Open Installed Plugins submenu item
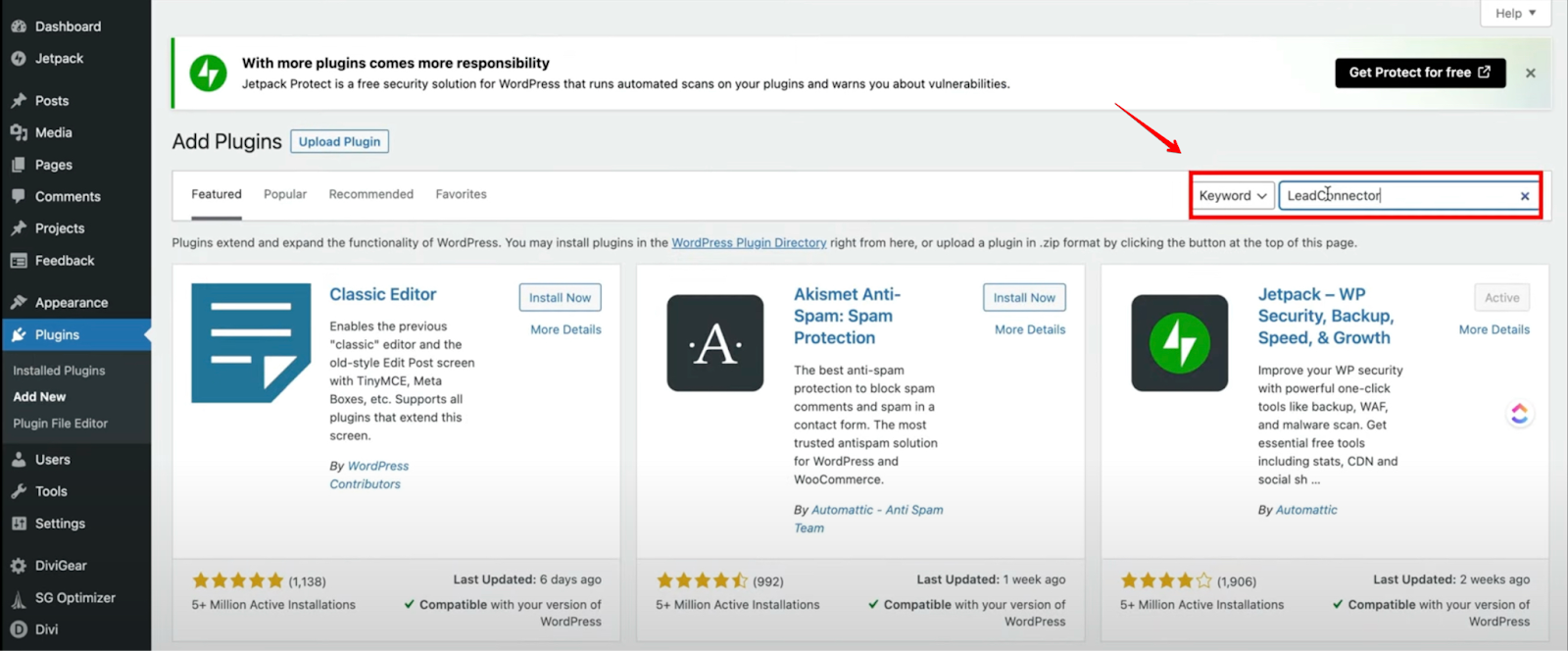 (x=59, y=371)
